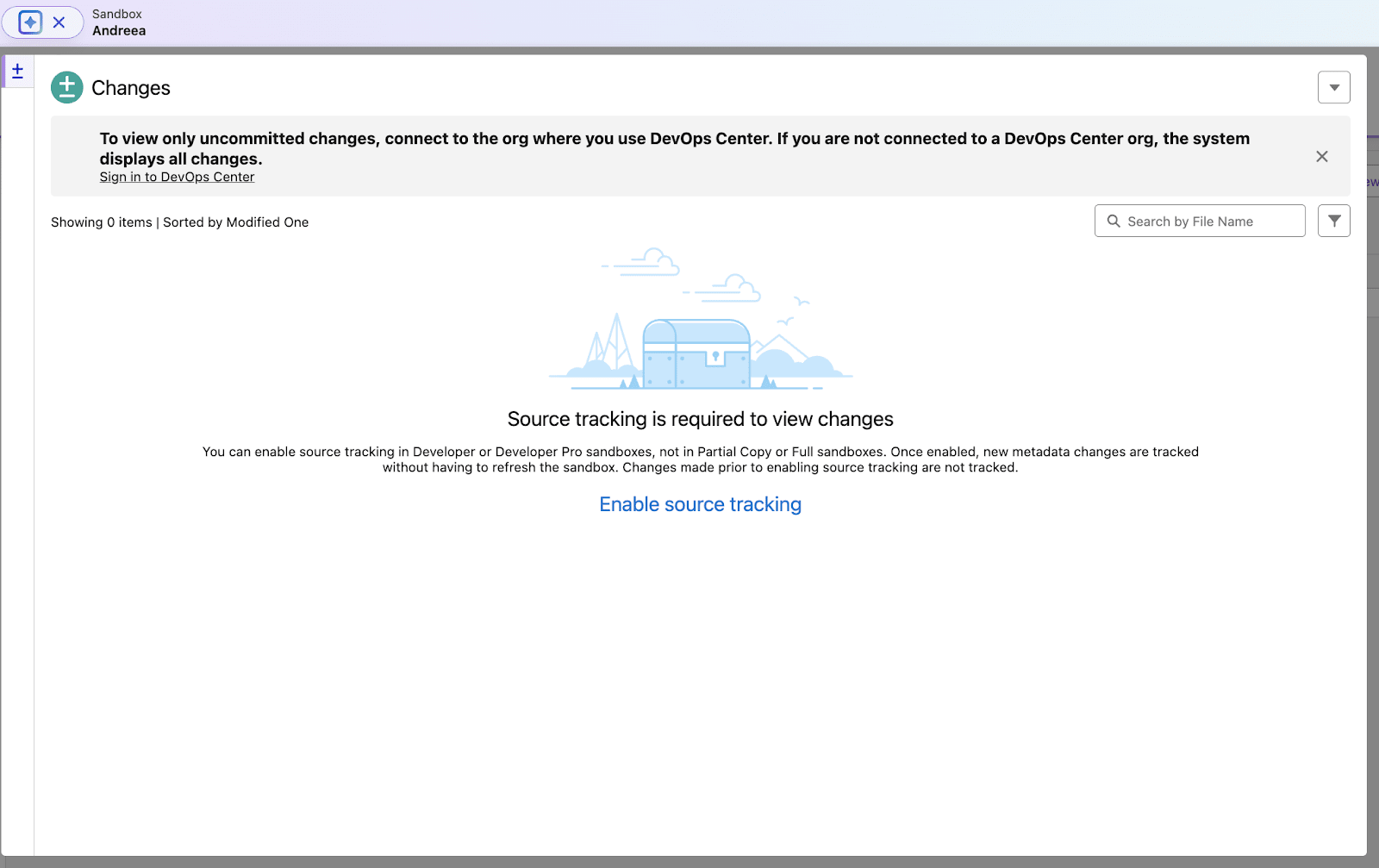Open the filter funnel button

click(1333, 222)
